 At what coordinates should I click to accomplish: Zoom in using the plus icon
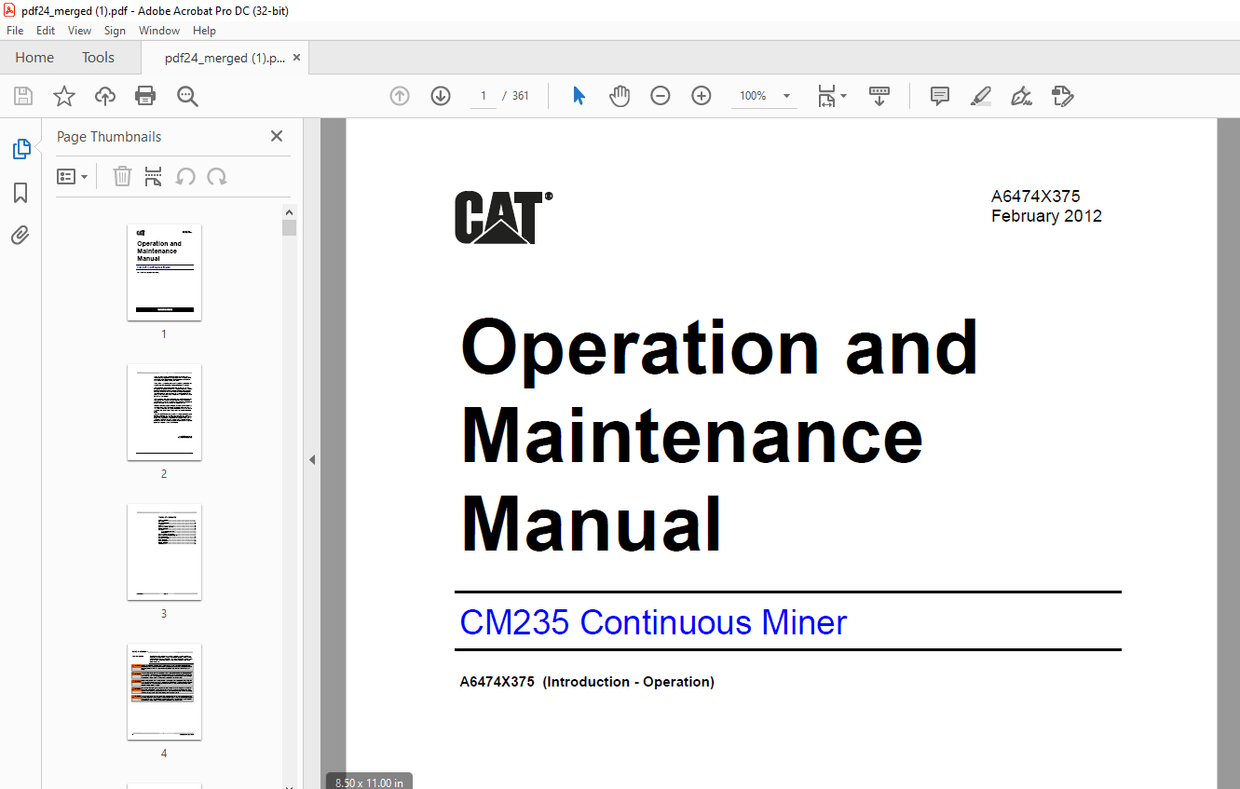coord(701,95)
